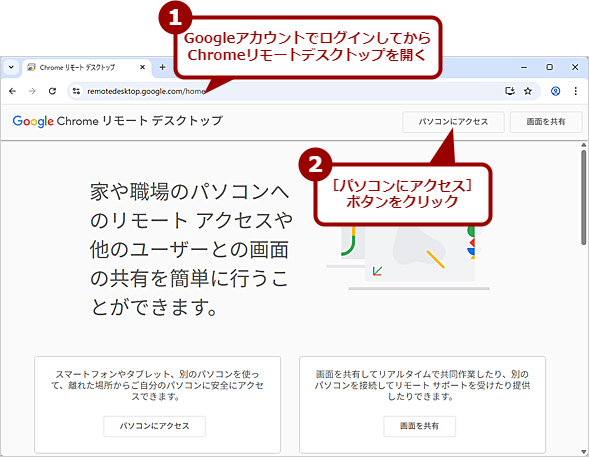This screenshot has width=589, height=457.
Task: Click the Chrome リモート デスクトップ header title
Action: [140, 121]
